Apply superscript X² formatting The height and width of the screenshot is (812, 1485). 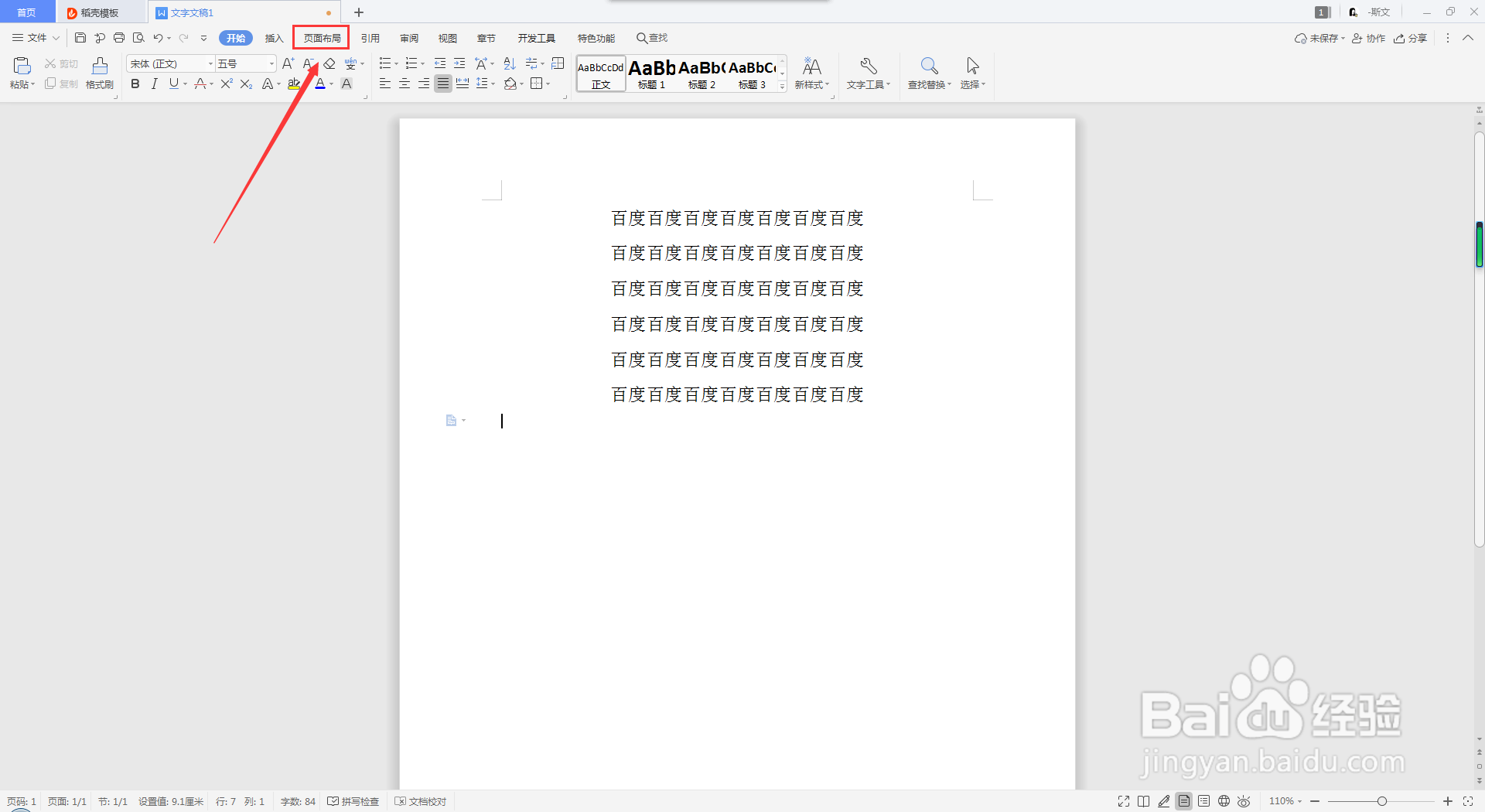coord(227,84)
